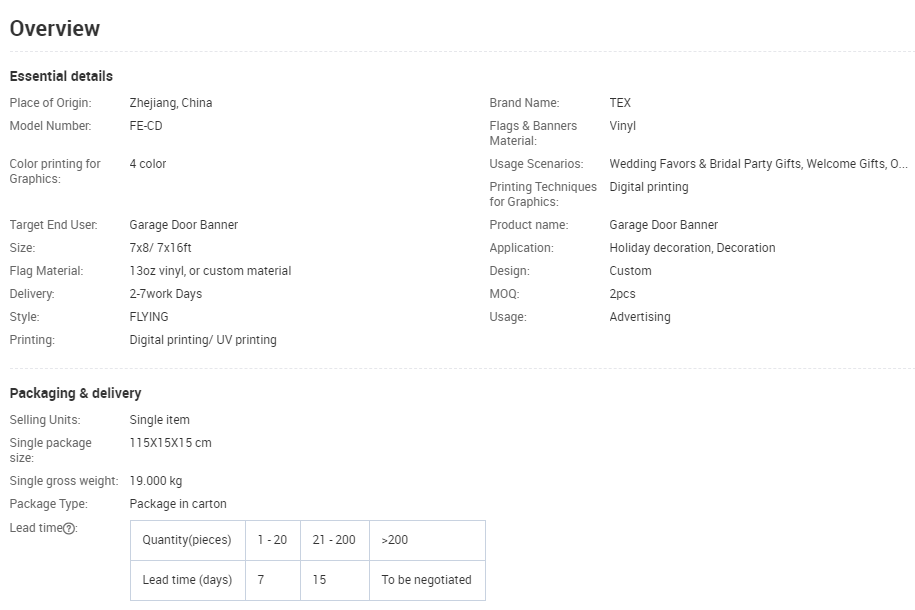Click the Essential details section title

click(61, 76)
